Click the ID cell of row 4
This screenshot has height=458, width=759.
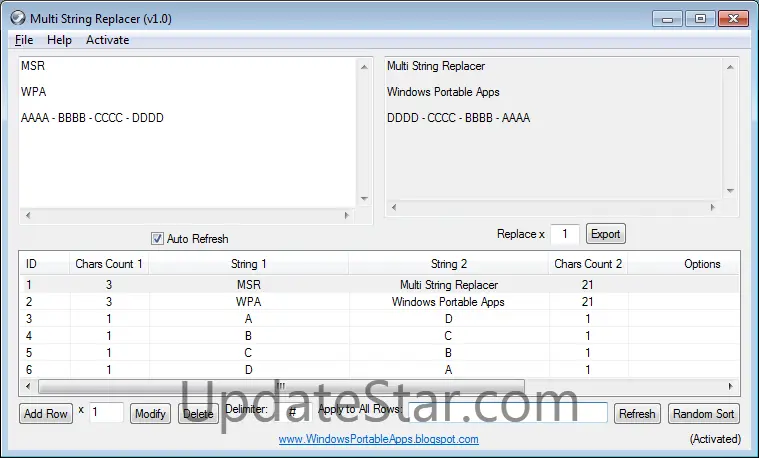pos(45,336)
